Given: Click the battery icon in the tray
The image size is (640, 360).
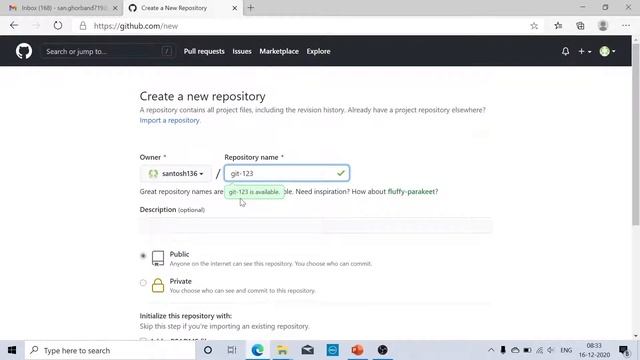Looking at the screenshot, I should click(x=527, y=350).
